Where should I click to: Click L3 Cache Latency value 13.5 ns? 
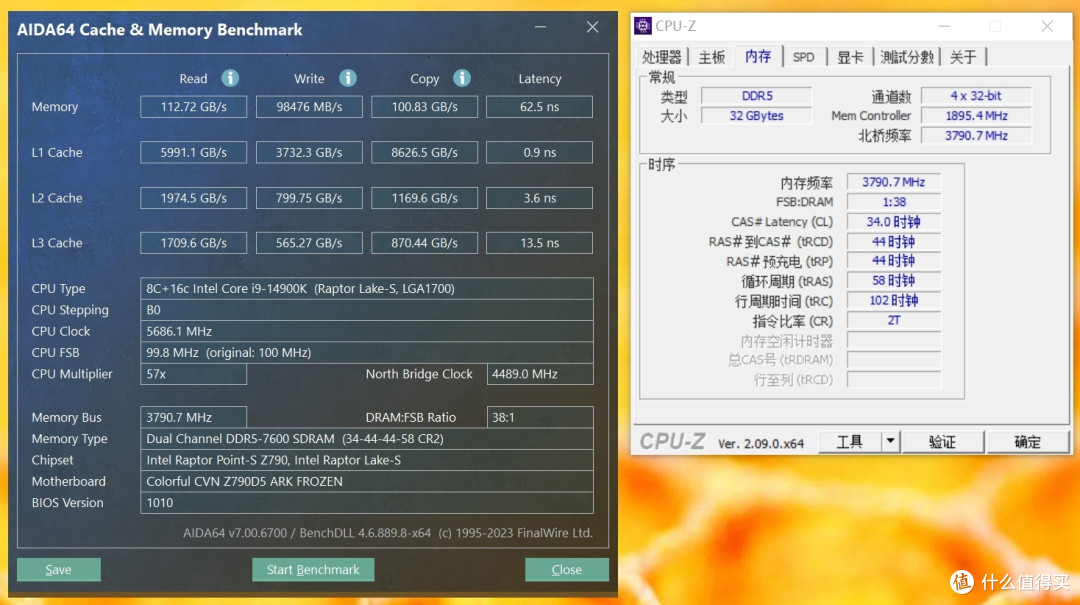pos(539,243)
